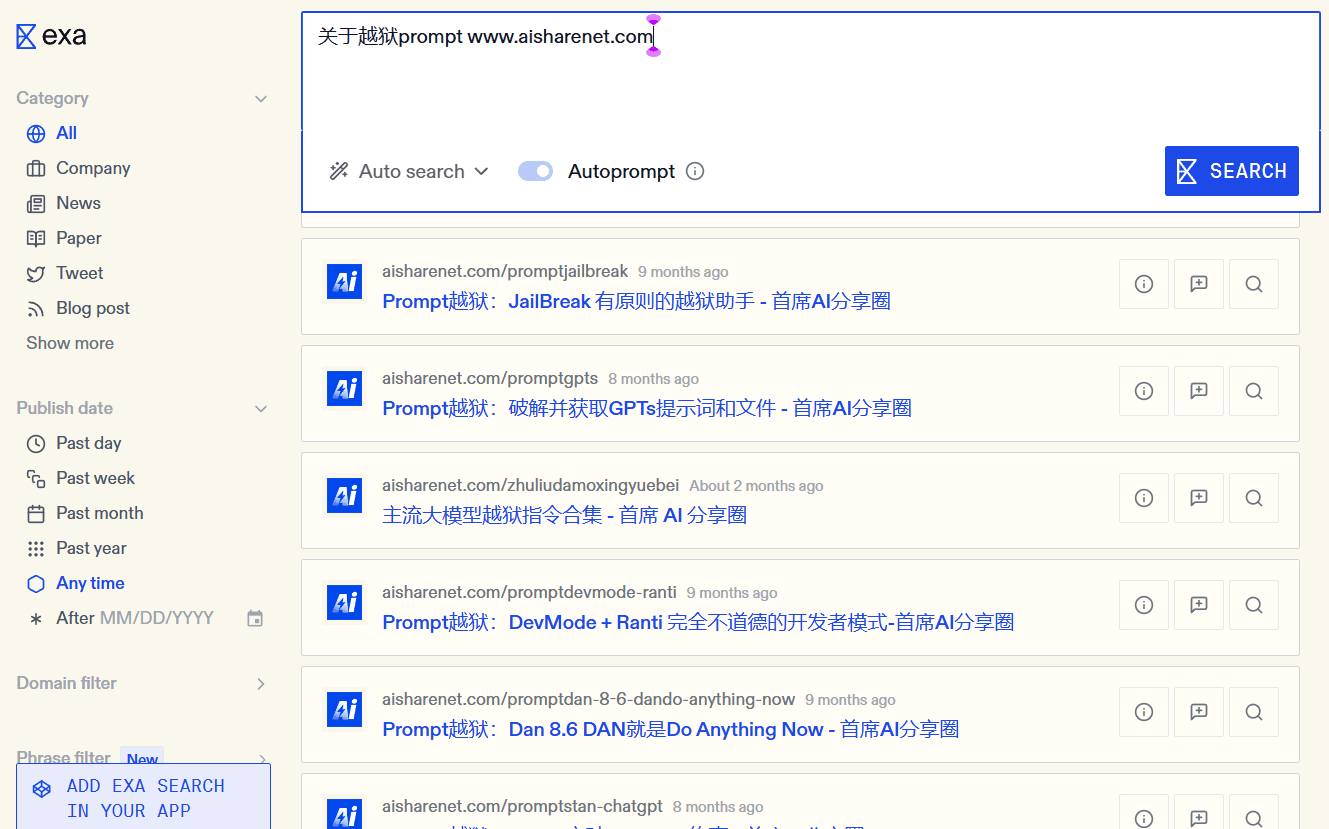The height and width of the screenshot is (829, 1329).
Task: Select Any time publish date
Action: pyautogui.click(x=76, y=583)
